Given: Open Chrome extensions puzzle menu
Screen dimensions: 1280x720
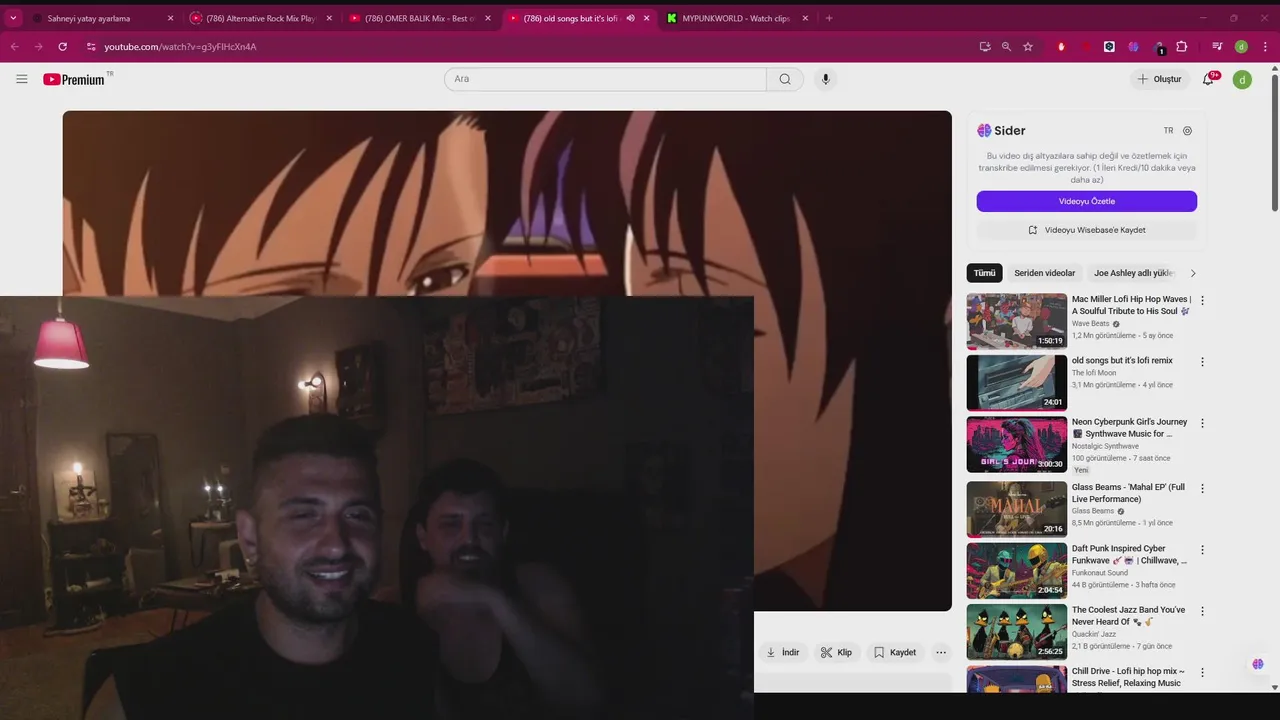Looking at the screenshot, I should coord(1182,46).
